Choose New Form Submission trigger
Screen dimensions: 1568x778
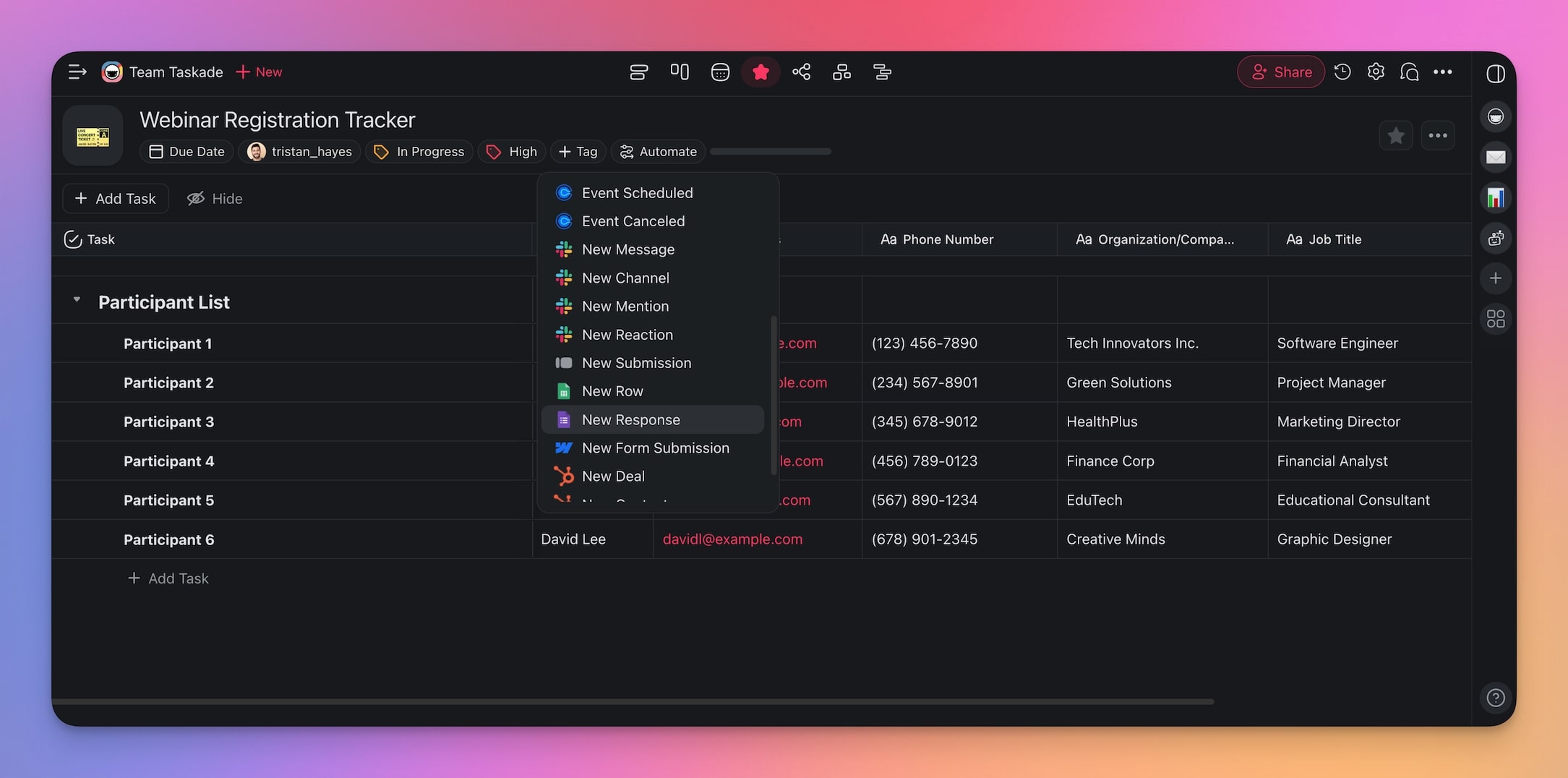(655, 448)
